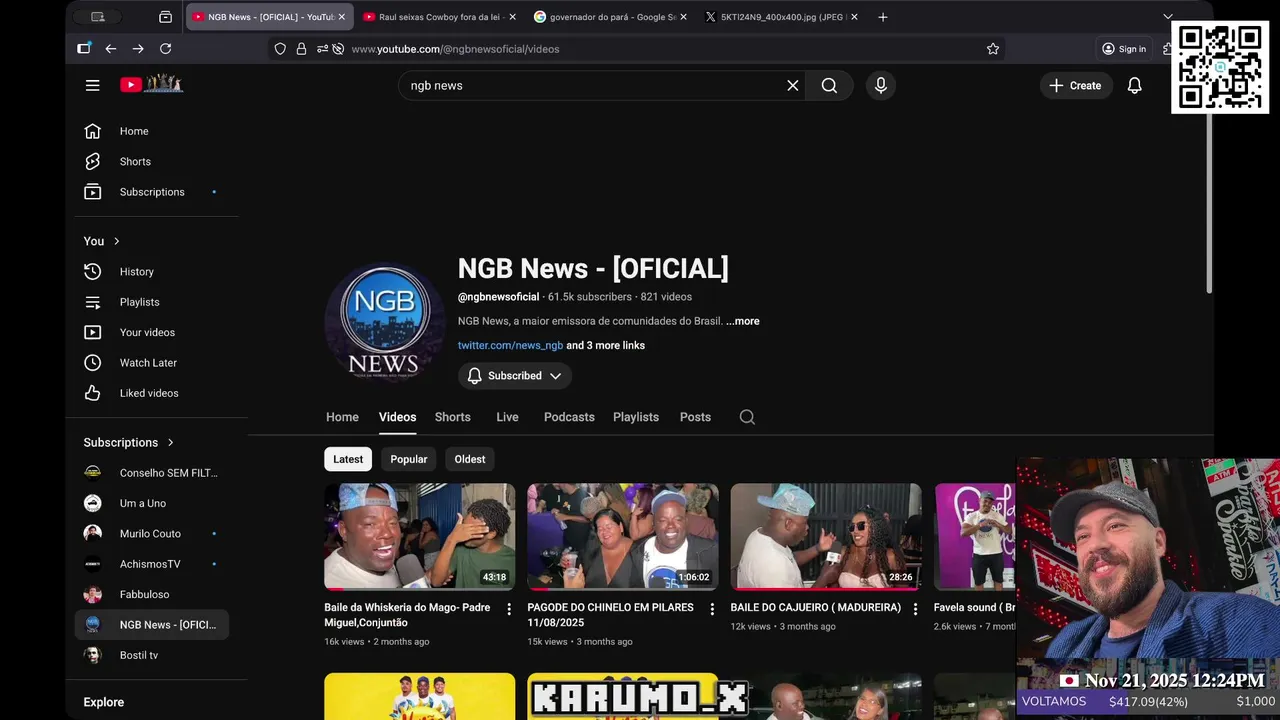Switch to the channel Live tab
The image size is (1280, 720).
pos(507,417)
